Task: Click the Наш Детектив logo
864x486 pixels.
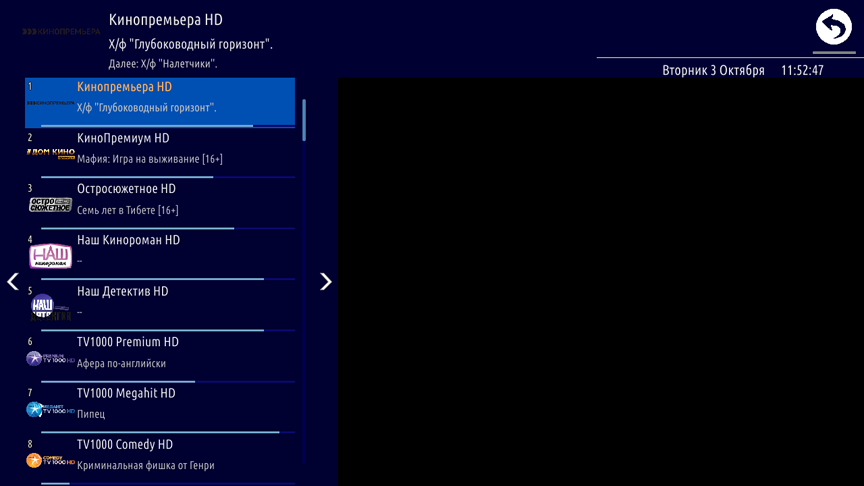Action: 50,307
